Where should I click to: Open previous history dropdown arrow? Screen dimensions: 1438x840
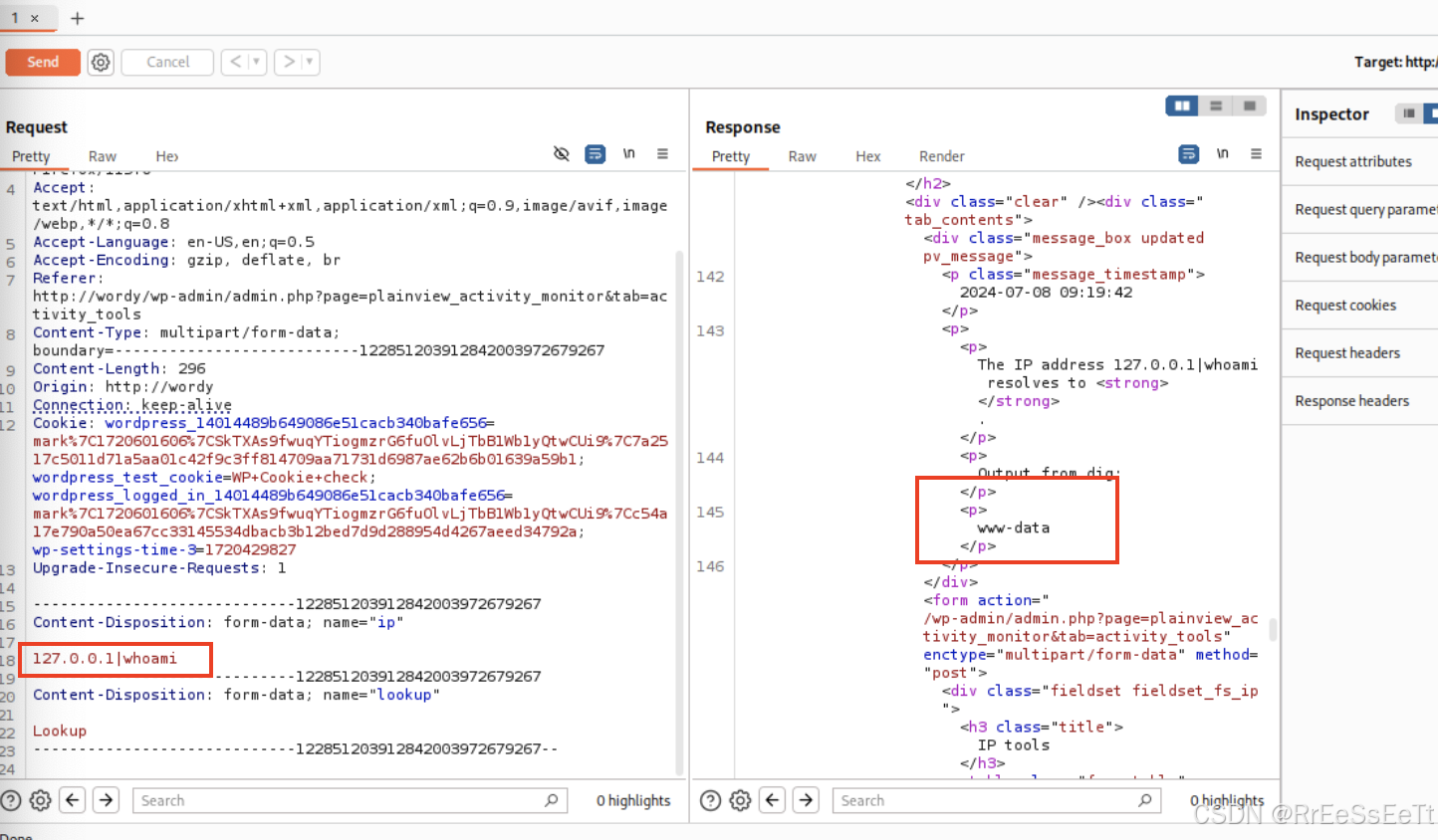point(257,62)
